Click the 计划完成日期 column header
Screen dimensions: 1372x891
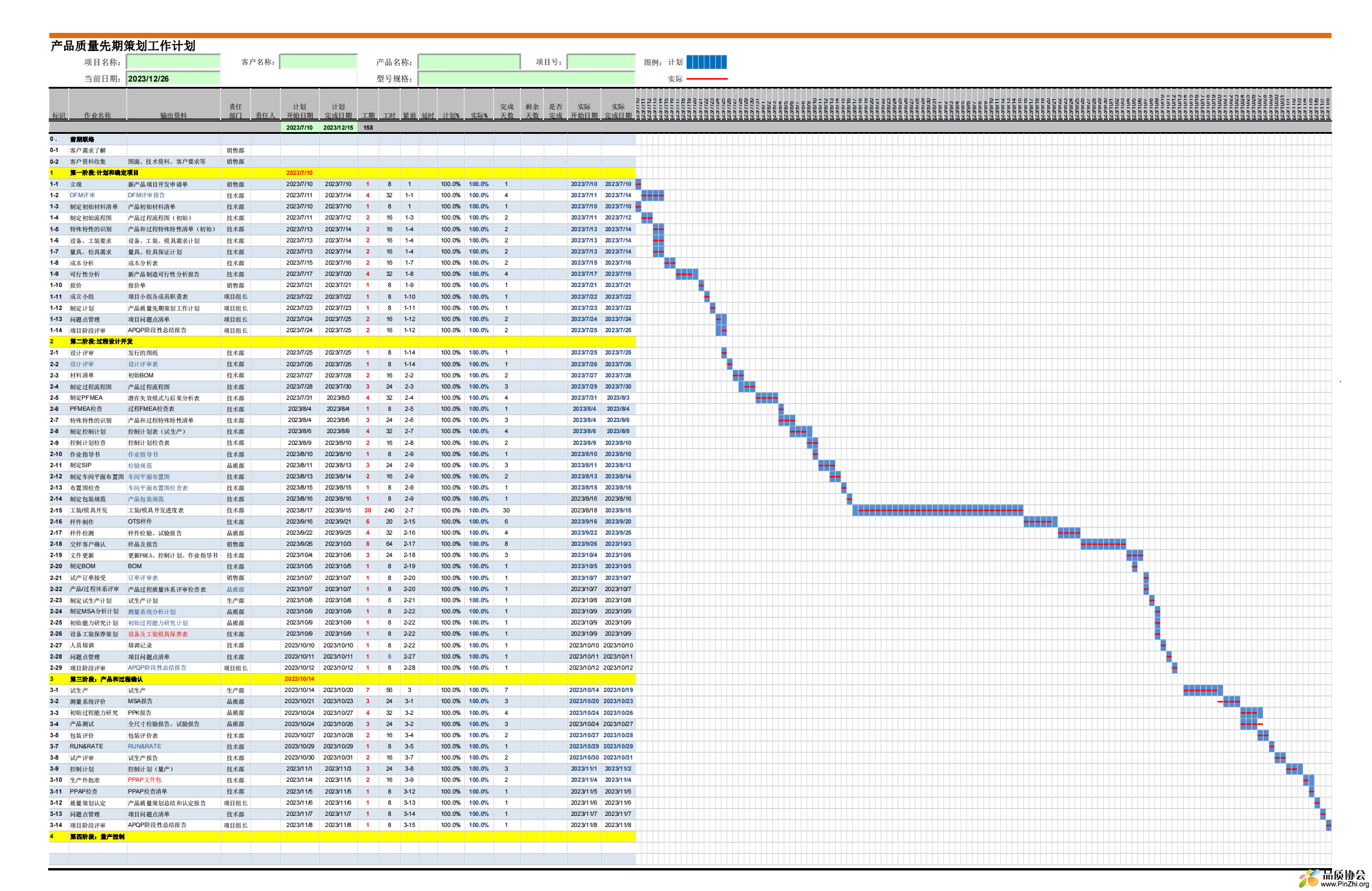click(338, 111)
